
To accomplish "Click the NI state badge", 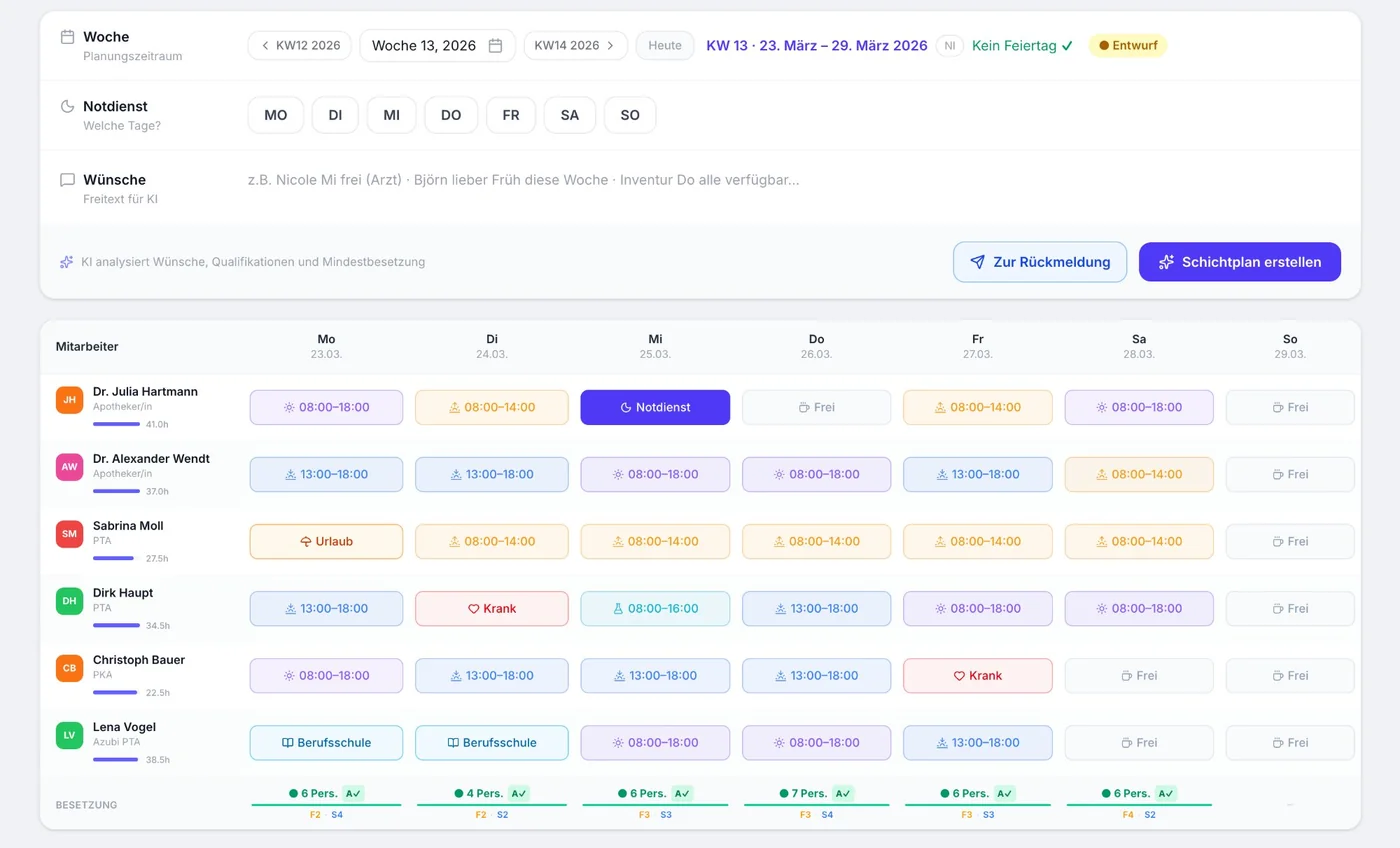I will (950, 45).
